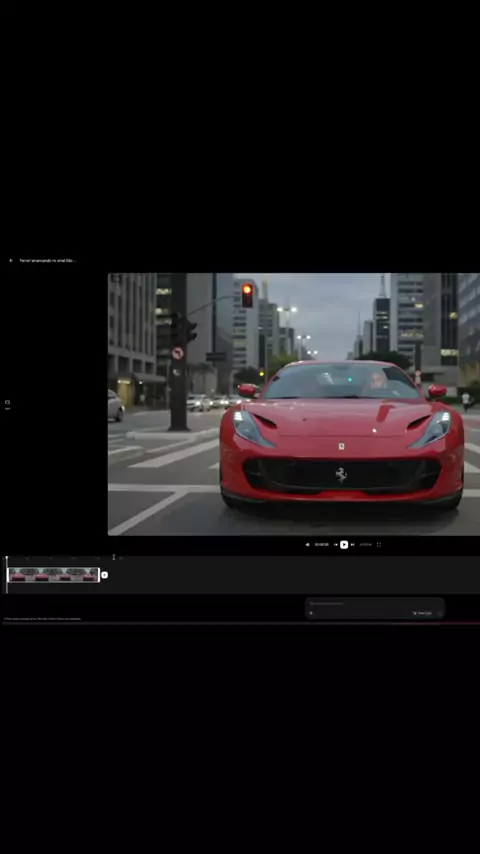The image size is (480, 854).
Task: Select the Ferrari clip in timeline
Action: [x=53, y=575]
